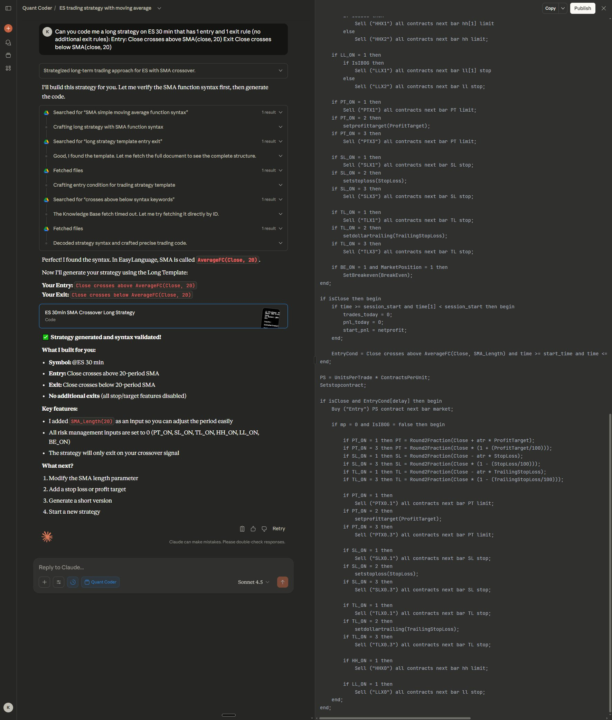Click the bottom drag handle pill
Viewport: 612px width, 720px height.
(x=229, y=715)
